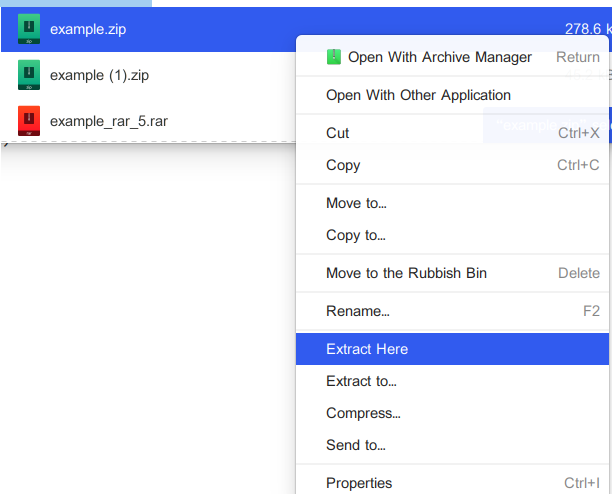The image size is (612, 494).
Task: Open the Compress… dialog
Action: 363,413
